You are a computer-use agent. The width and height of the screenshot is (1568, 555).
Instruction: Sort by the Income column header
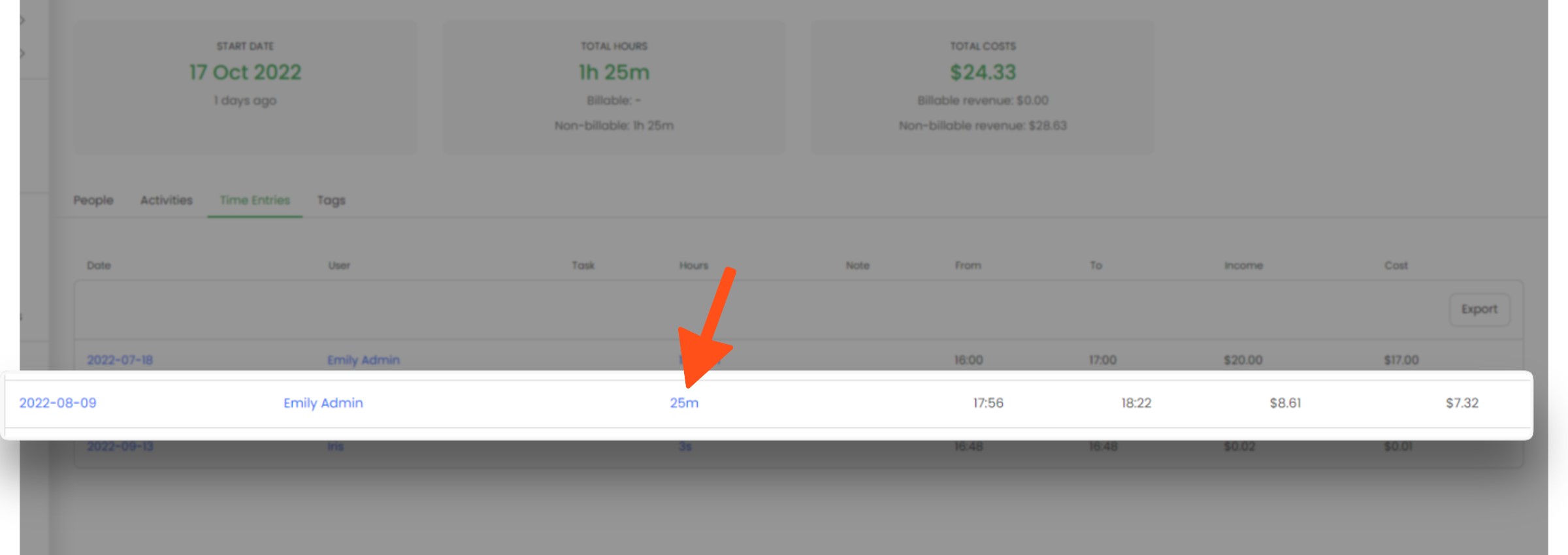pos(1243,265)
